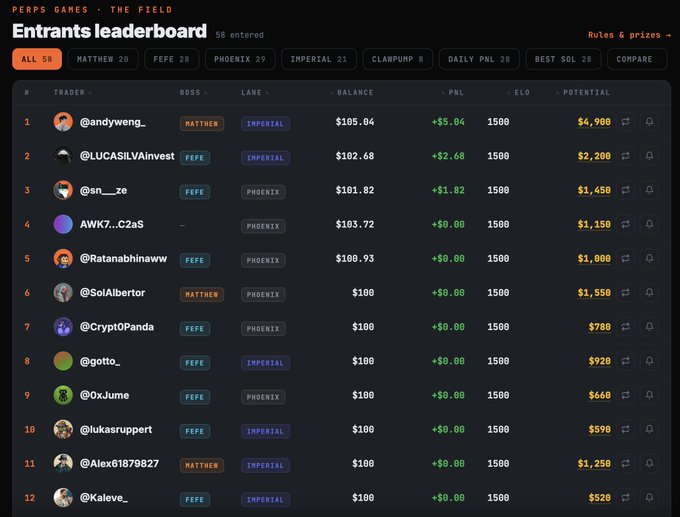This screenshot has height=517, width=680.
Task: Click @andyweng_ avatar picture
Action: (63, 121)
